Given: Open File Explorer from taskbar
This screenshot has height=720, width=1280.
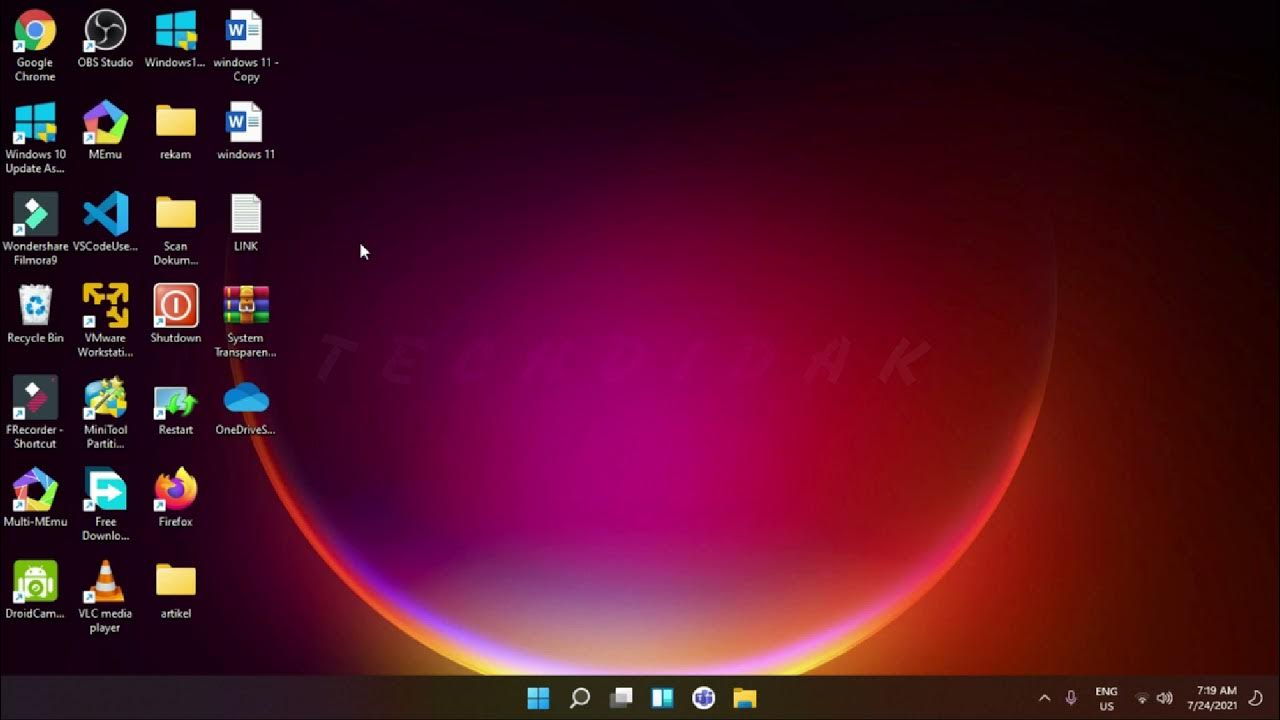Looking at the screenshot, I should pyautogui.click(x=745, y=698).
